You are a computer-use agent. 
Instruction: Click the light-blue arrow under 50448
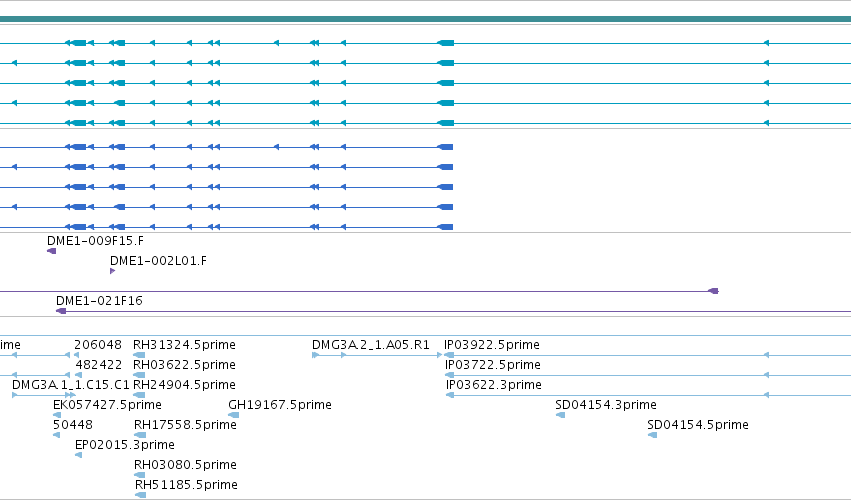pos(56,435)
